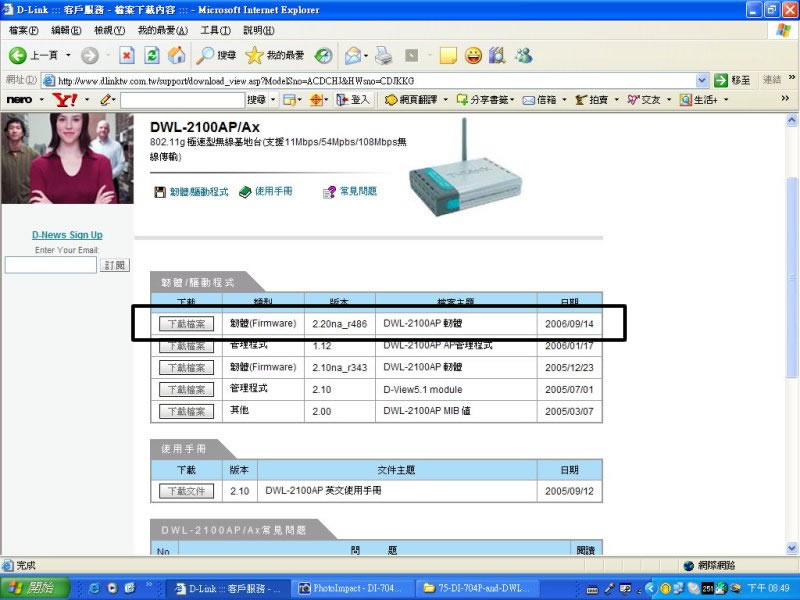Click the Internet Explorer quick launch icon
Screen dimensions: 800x600
(94, 588)
